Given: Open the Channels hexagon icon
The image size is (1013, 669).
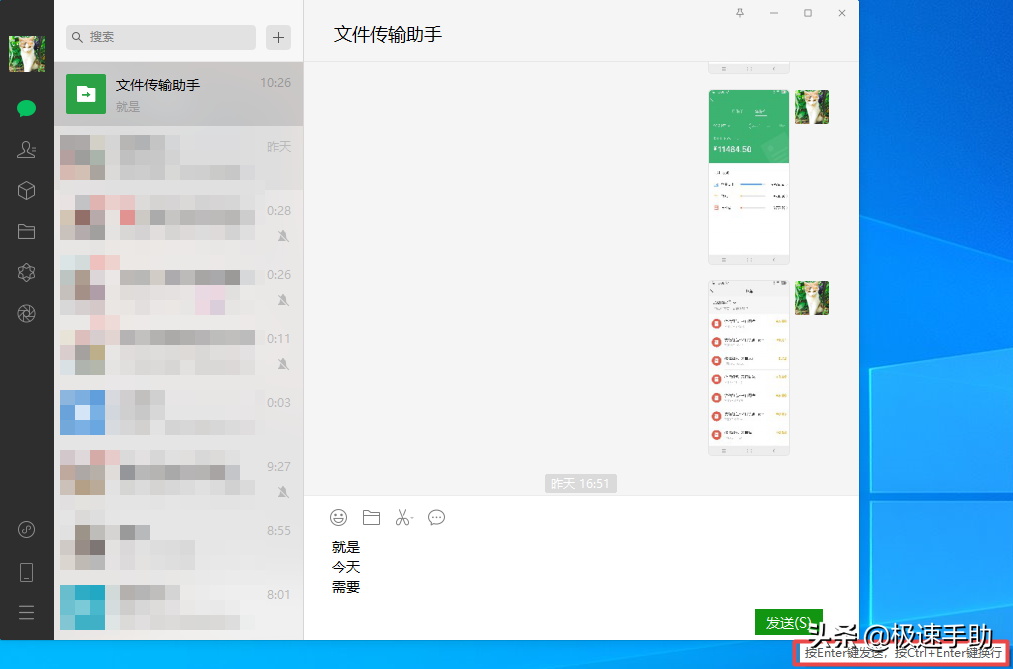Looking at the screenshot, I should click(26, 273).
